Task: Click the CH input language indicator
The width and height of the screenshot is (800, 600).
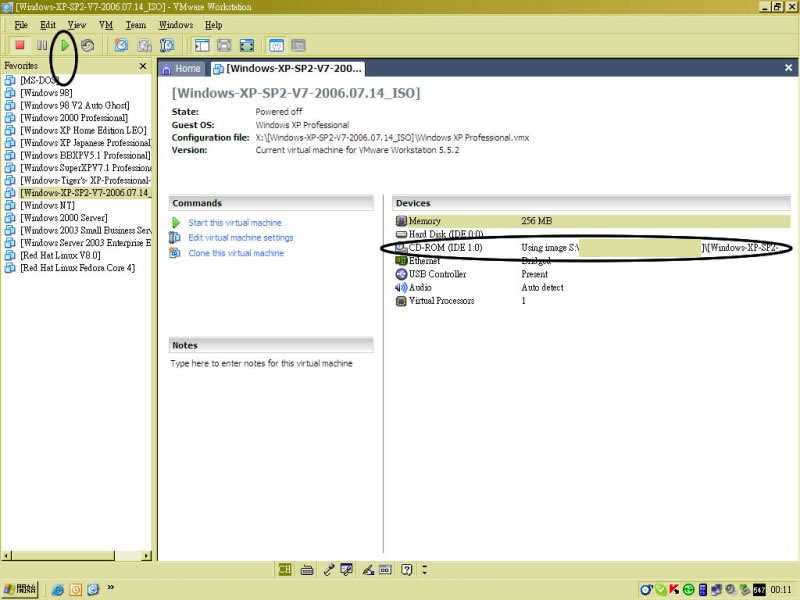Action: tap(285, 569)
